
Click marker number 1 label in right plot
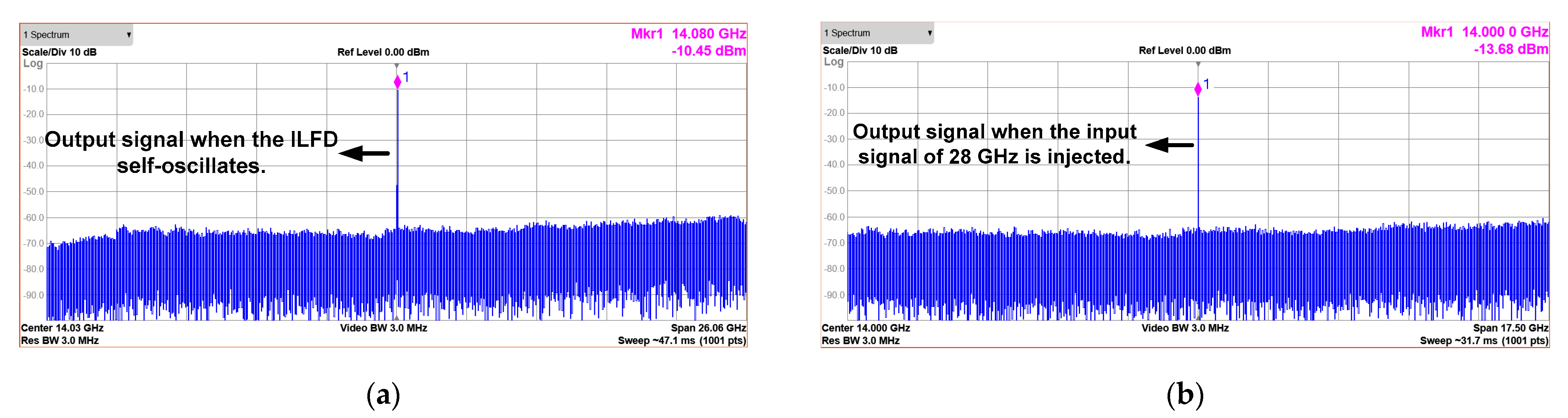point(1207,84)
